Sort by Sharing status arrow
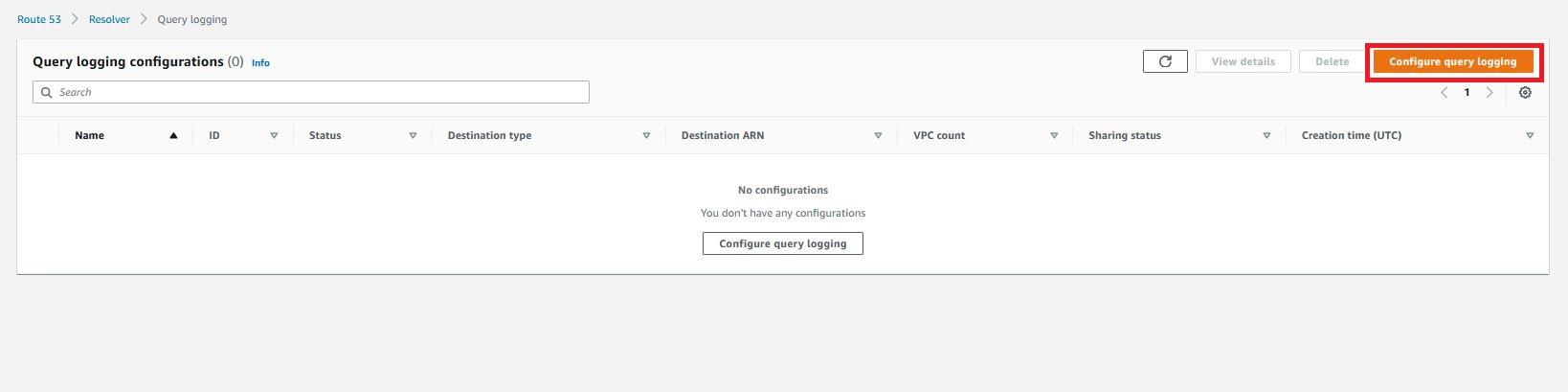Screen dimensions: 1568x392 pos(1266,136)
